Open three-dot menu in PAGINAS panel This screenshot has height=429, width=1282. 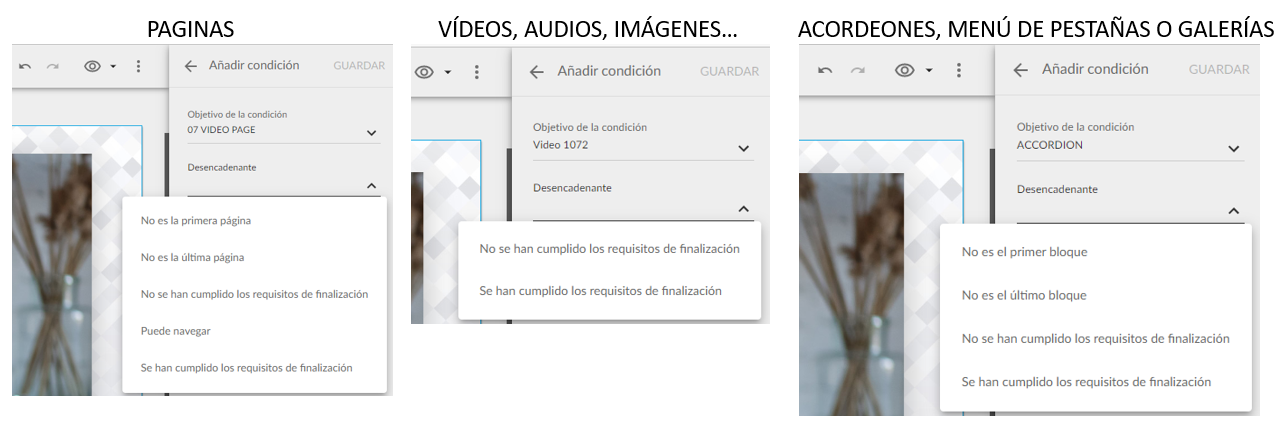139,67
